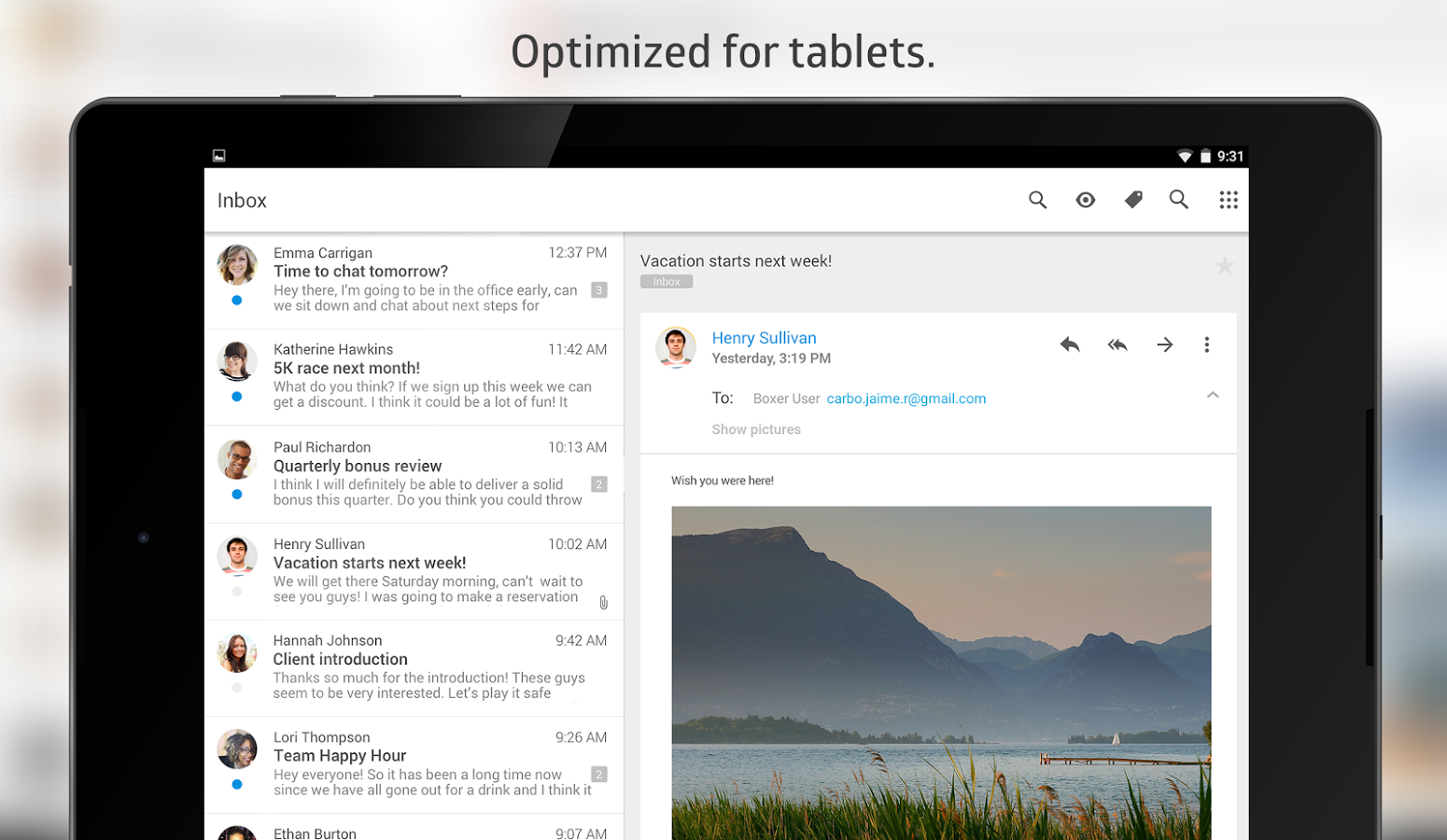1447x840 pixels.
Task: Tap the picture notification icon in status bar
Action: pyautogui.click(x=219, y=156)
